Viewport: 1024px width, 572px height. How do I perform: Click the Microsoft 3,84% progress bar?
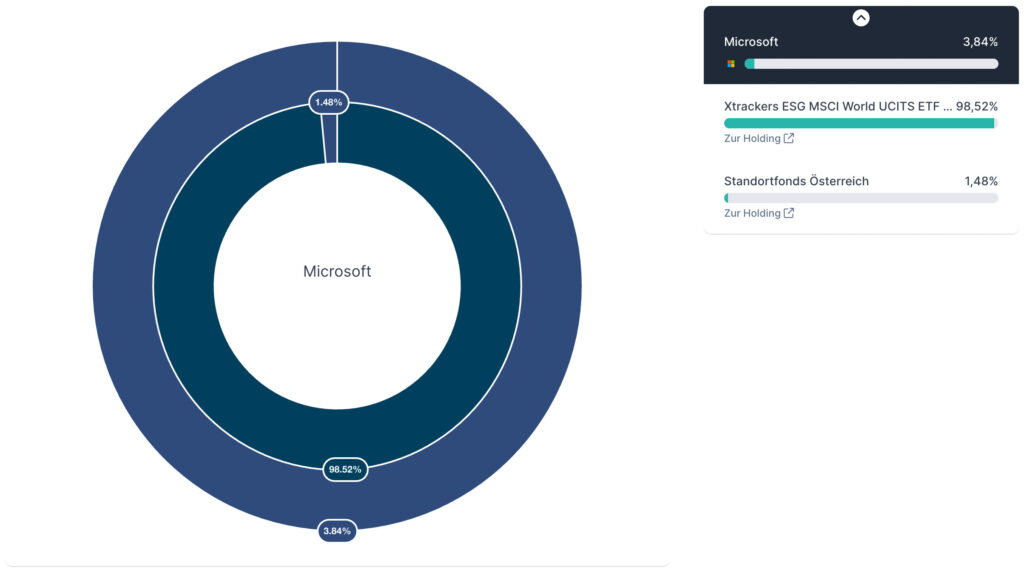(x=870, y=64)
